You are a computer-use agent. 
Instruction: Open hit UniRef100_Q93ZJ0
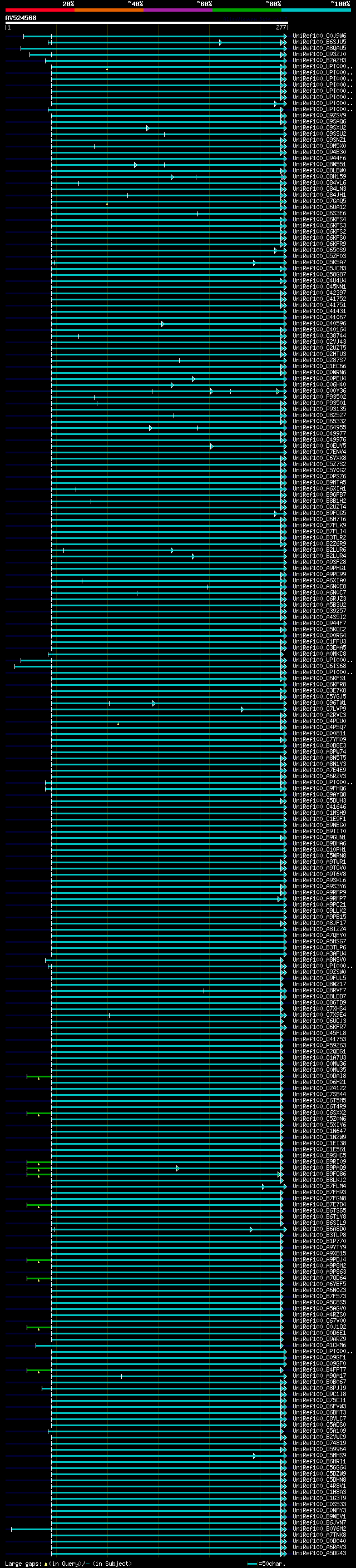pyautogui.click(x=319, y=54)
